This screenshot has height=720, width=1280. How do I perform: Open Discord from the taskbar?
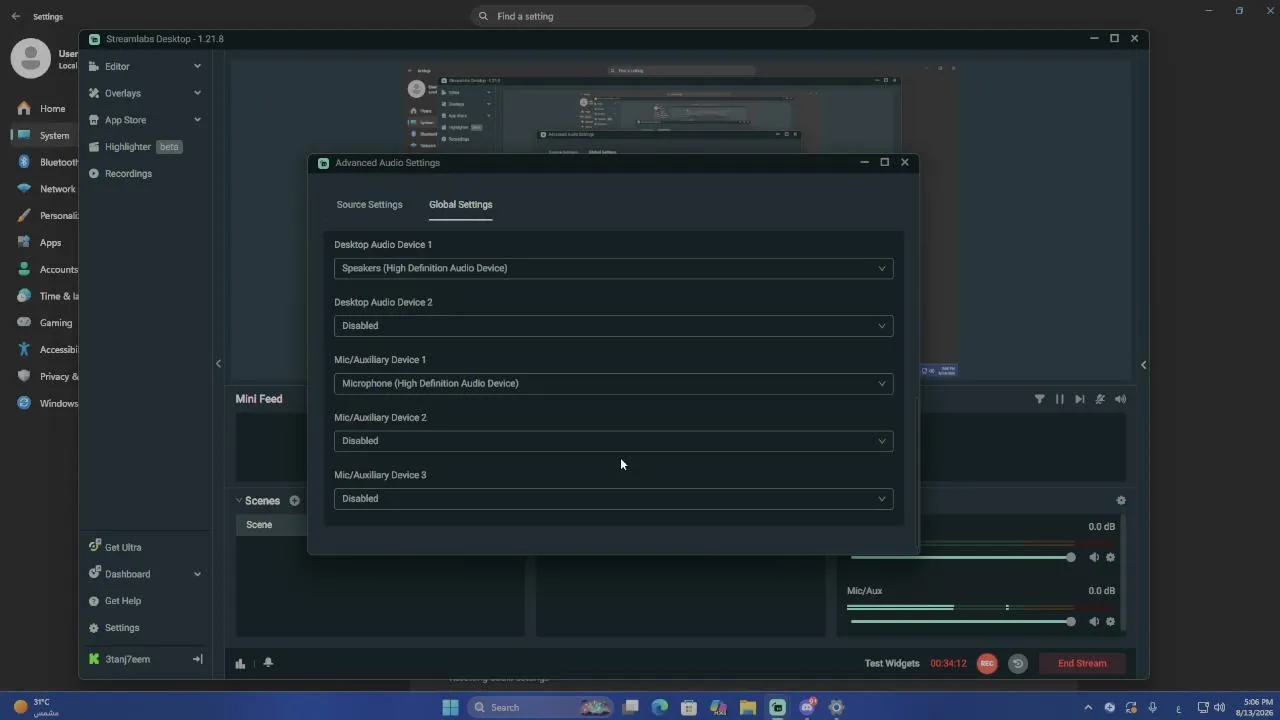[x=807, y=707]
